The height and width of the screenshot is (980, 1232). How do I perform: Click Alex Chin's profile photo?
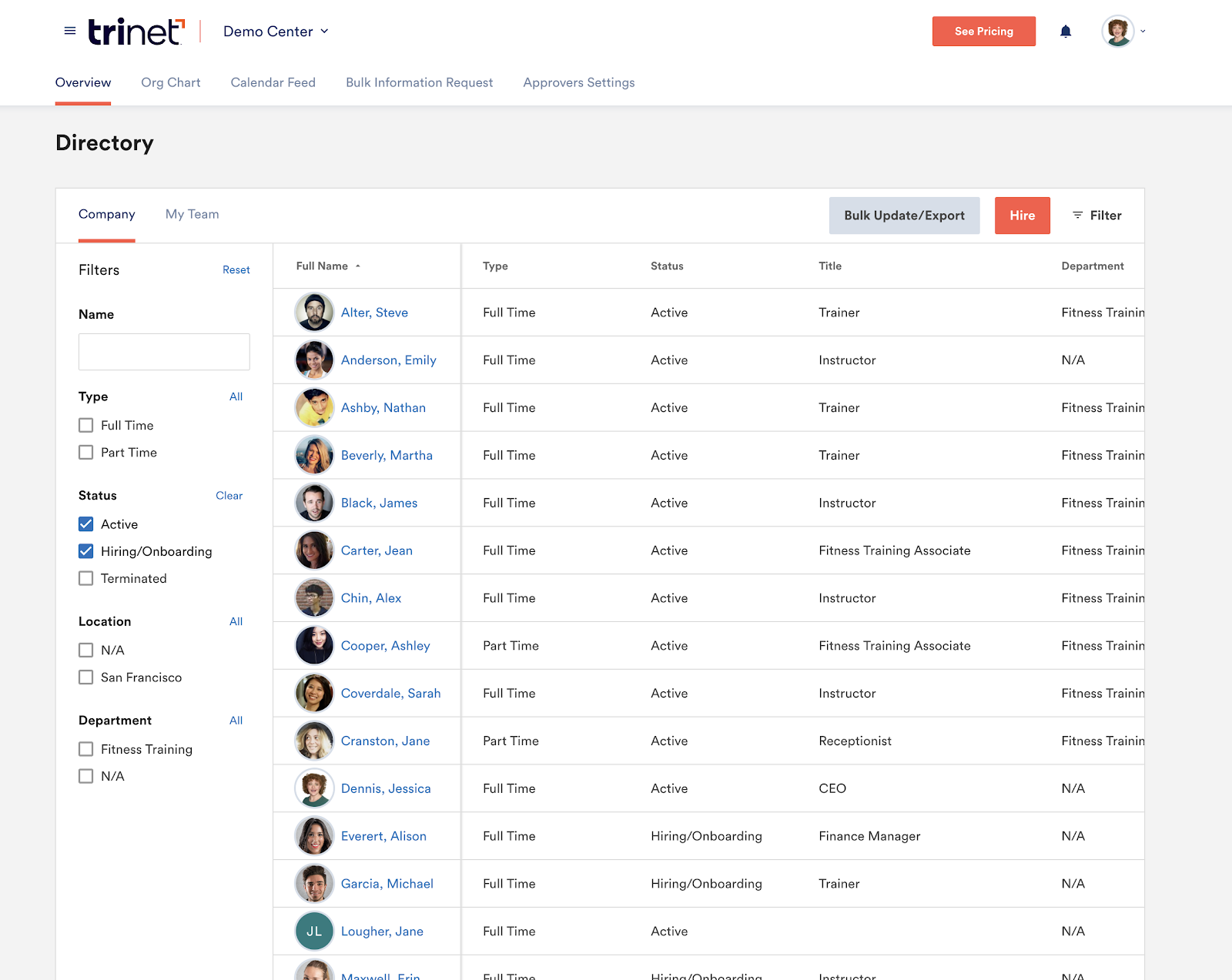pos(314,598)
